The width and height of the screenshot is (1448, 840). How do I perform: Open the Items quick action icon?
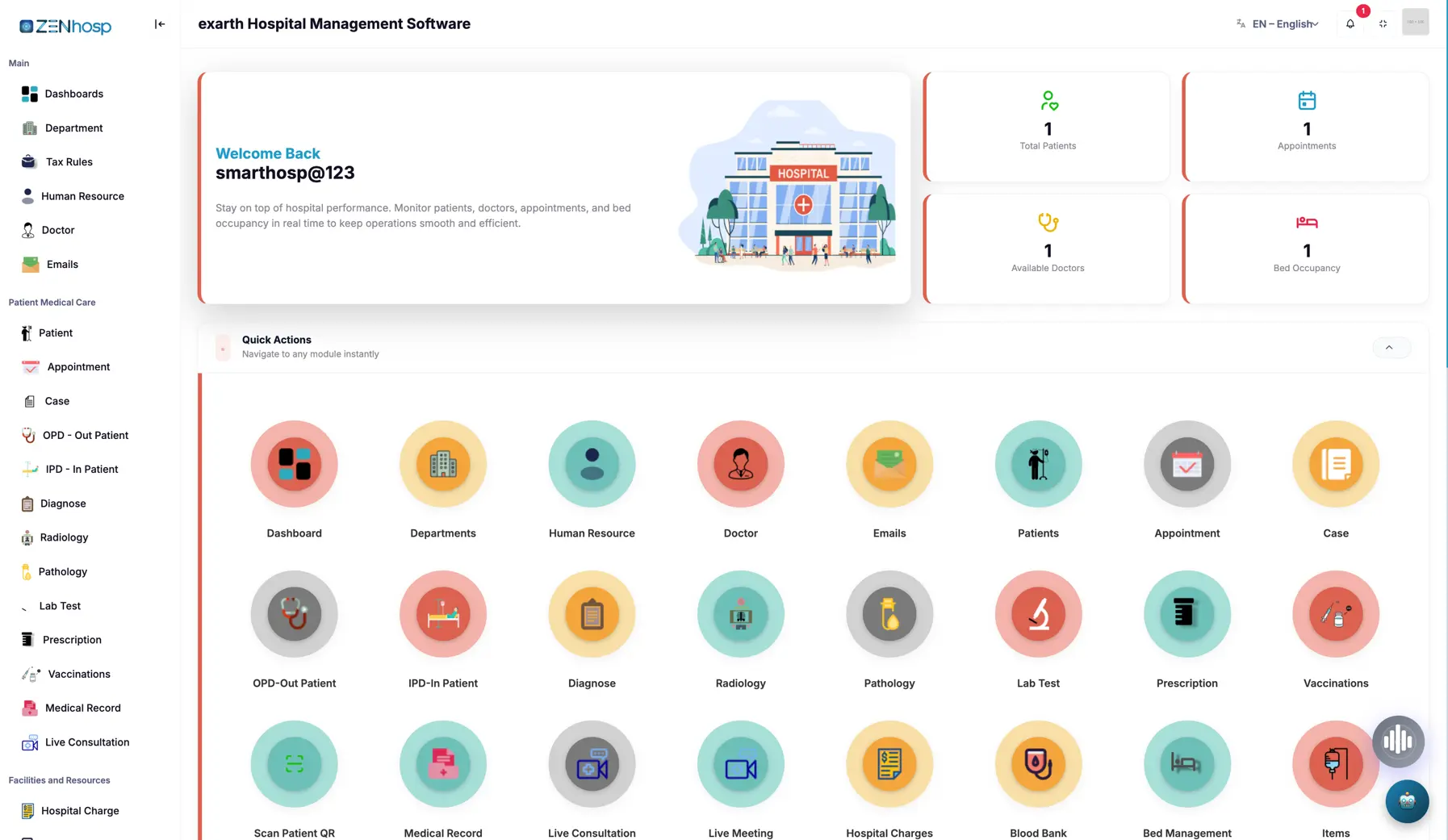(x=1336, y=764)
